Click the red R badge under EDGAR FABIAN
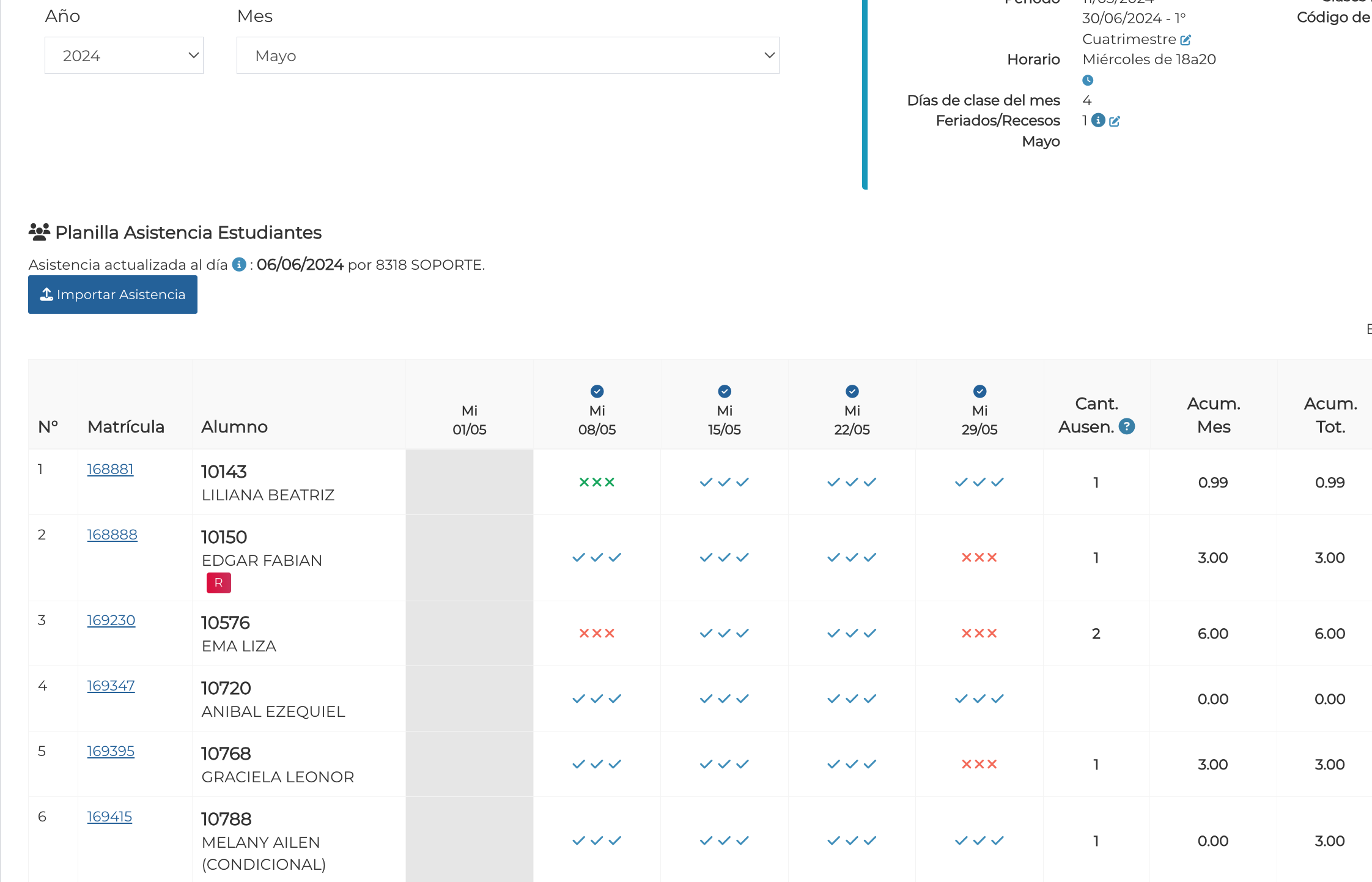This screenshot has height=882, width=1372. pos(218,583)
